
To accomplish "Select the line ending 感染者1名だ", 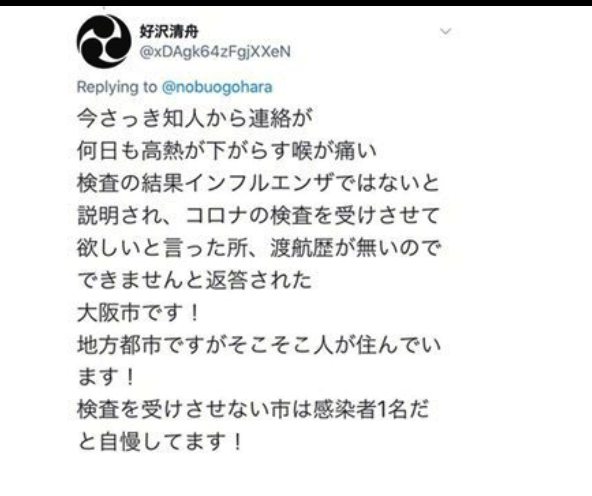I will 253,410.
